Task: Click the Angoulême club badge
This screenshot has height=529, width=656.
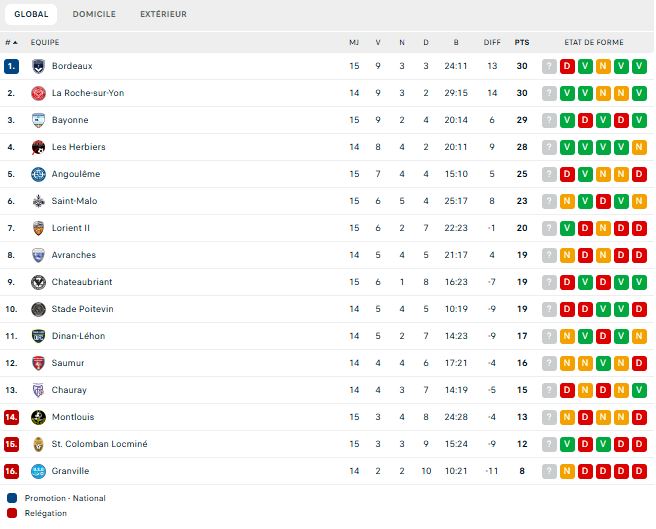Action: tap(38, 174)
